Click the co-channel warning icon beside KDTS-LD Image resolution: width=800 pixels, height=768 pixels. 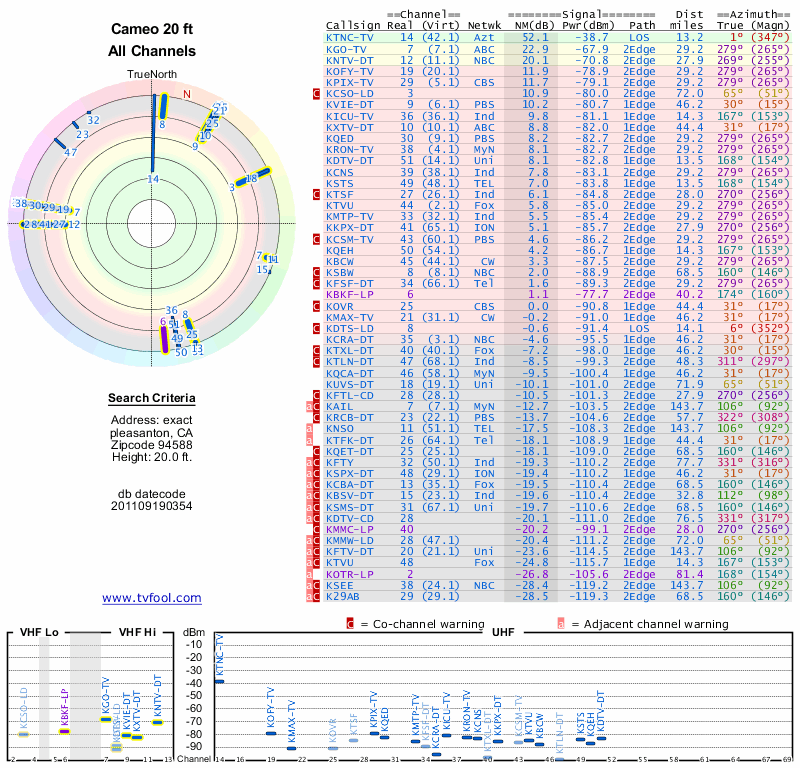click(316, 328)
